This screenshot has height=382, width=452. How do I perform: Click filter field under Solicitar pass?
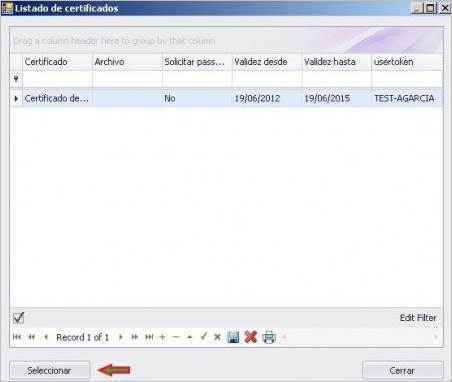197,79
